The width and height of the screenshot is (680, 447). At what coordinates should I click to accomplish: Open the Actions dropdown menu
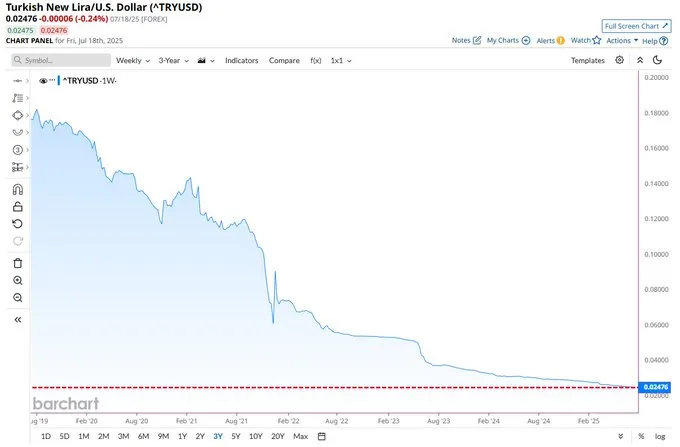(620, 41)
